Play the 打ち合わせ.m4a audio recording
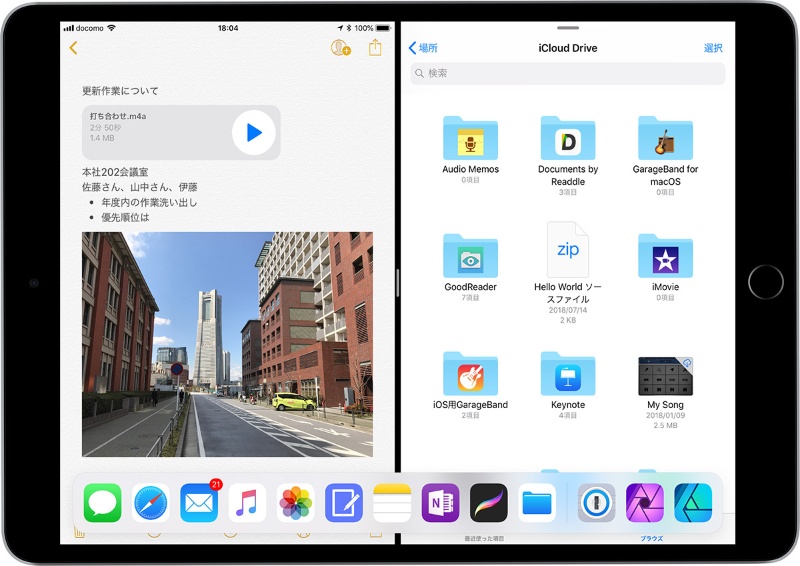Viewport: 800px width, 566px height. (x=254, y=132)
